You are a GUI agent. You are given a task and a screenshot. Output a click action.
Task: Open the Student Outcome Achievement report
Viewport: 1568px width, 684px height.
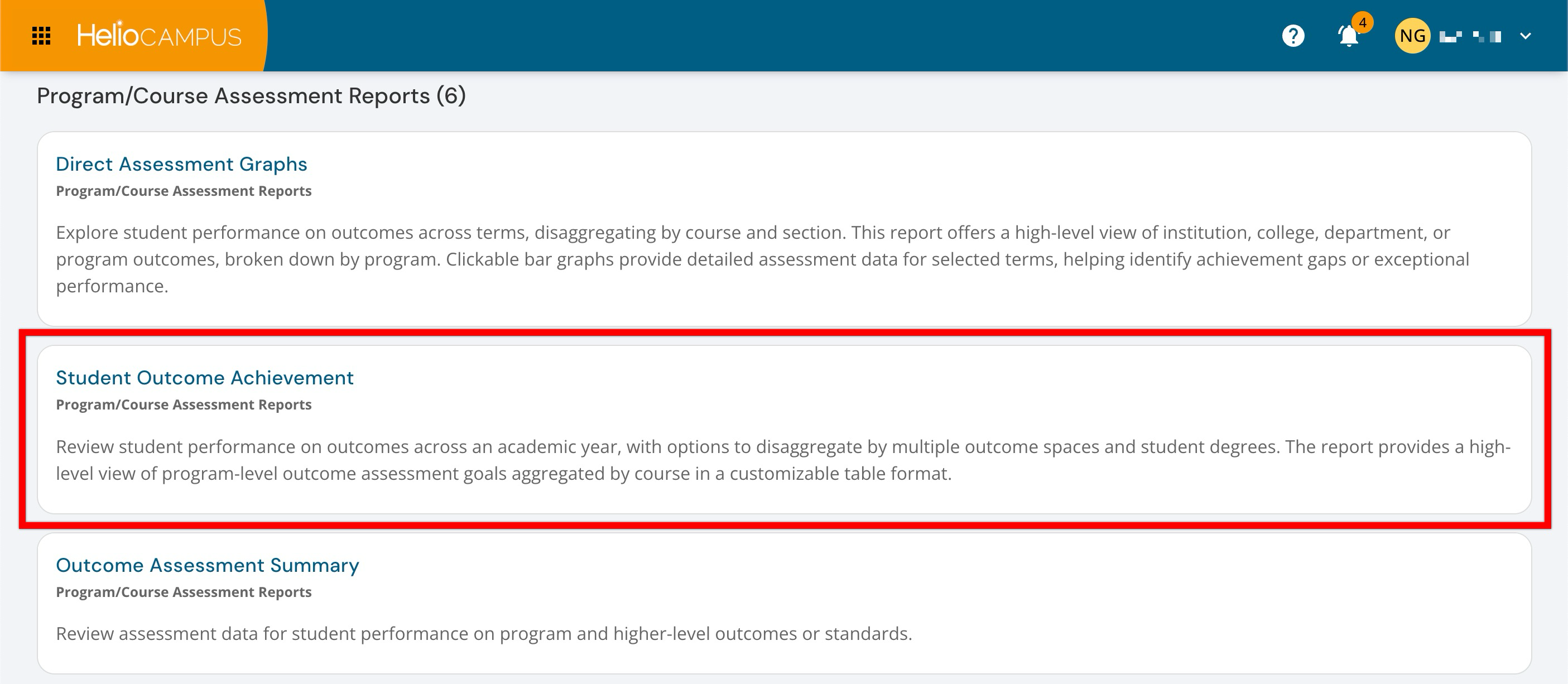(205, 378)
